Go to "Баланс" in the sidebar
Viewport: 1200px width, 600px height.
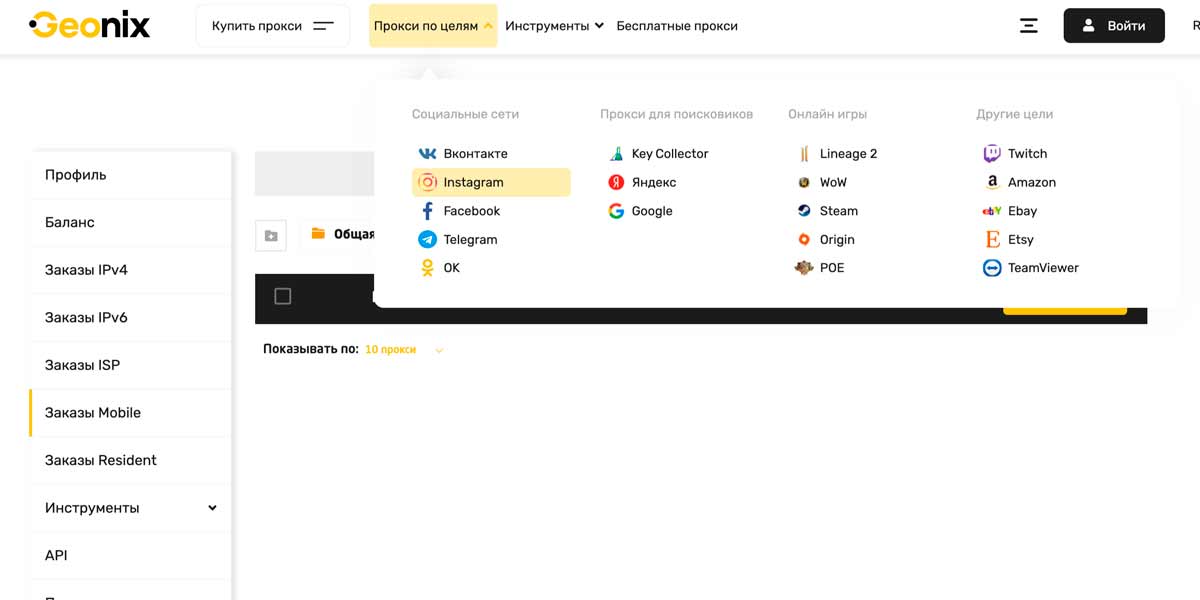pos(70,222)
